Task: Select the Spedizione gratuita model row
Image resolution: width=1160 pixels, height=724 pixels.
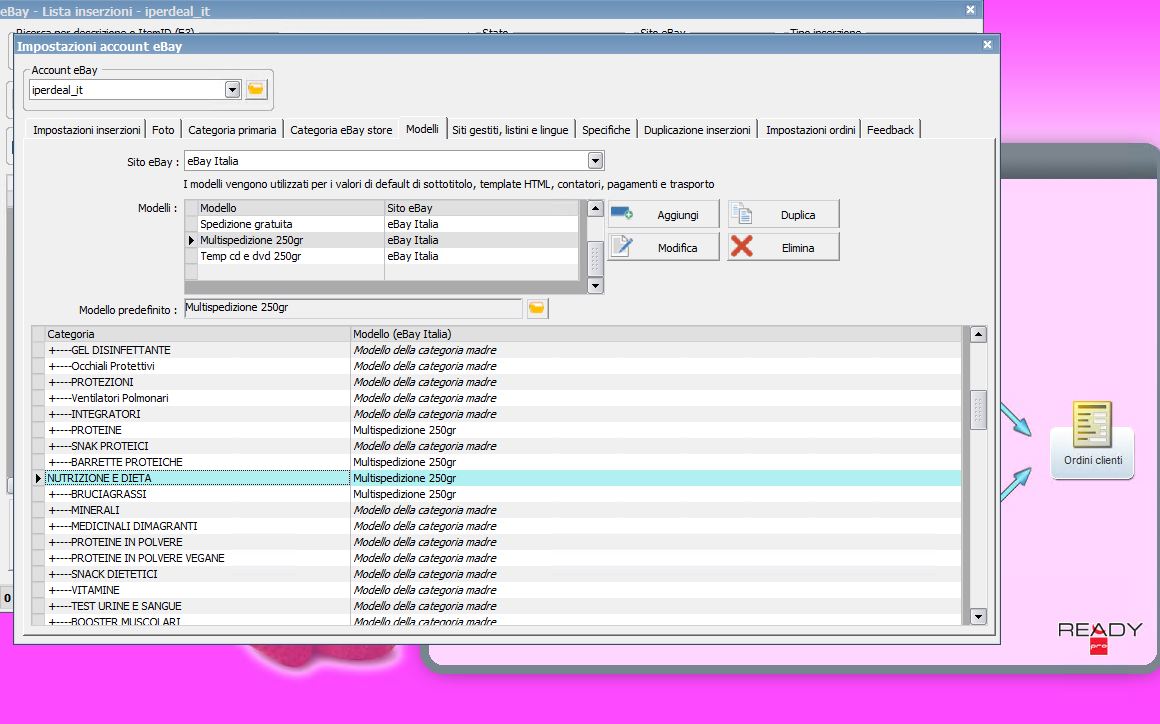Action: pos(381,224)
